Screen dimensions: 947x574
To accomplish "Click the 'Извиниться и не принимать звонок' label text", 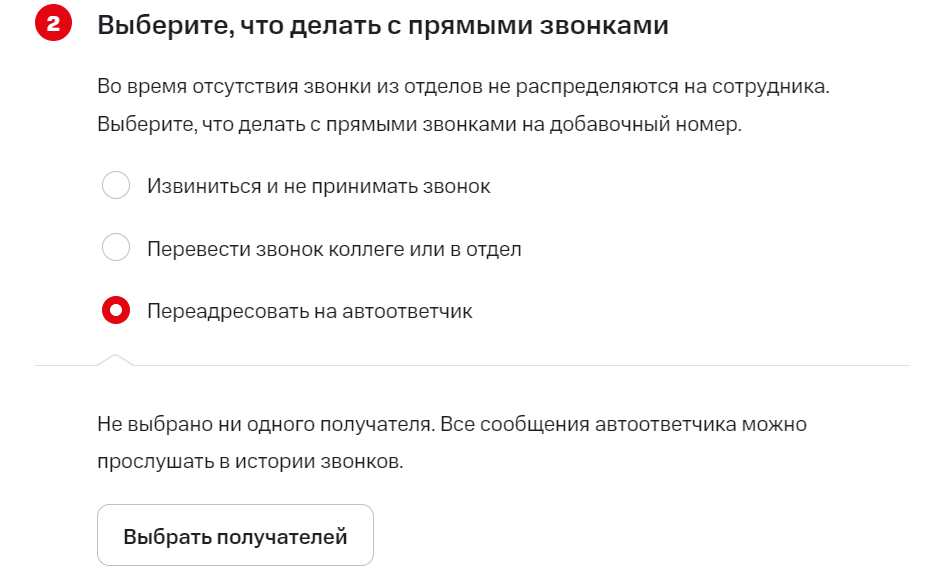I will tap(318, 186).
